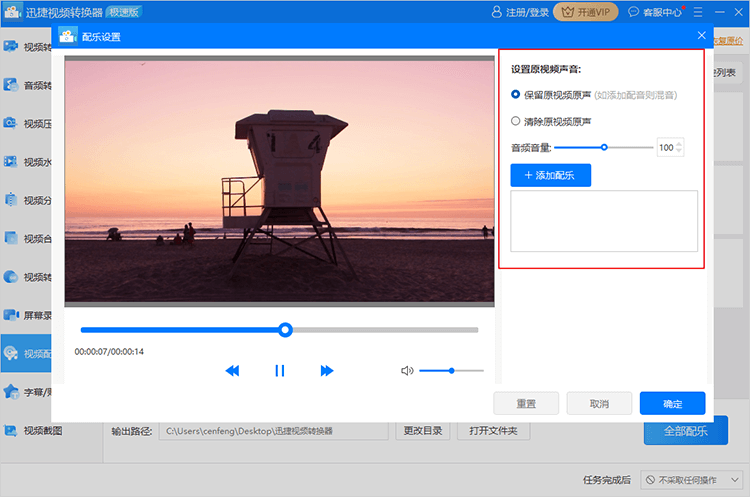Click 确定 to confirm settings
The height and width of the screenshot is (497, 750).
point(672,404)
